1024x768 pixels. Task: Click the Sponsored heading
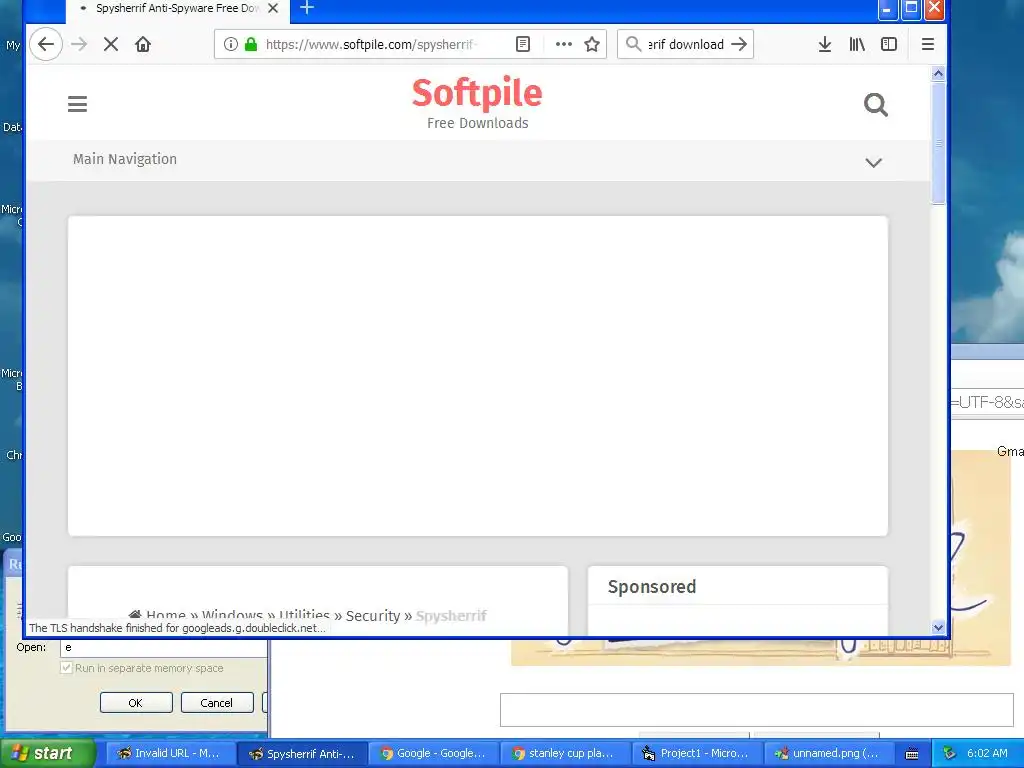652,586
